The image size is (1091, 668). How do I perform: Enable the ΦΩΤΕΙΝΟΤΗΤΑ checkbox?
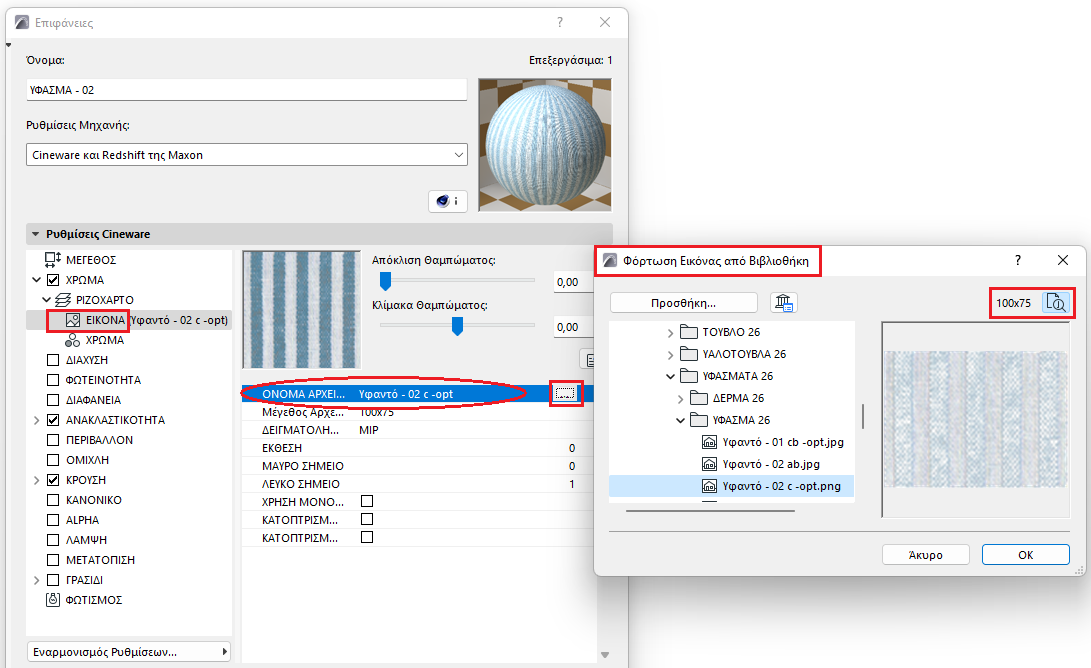coord(53,380)
